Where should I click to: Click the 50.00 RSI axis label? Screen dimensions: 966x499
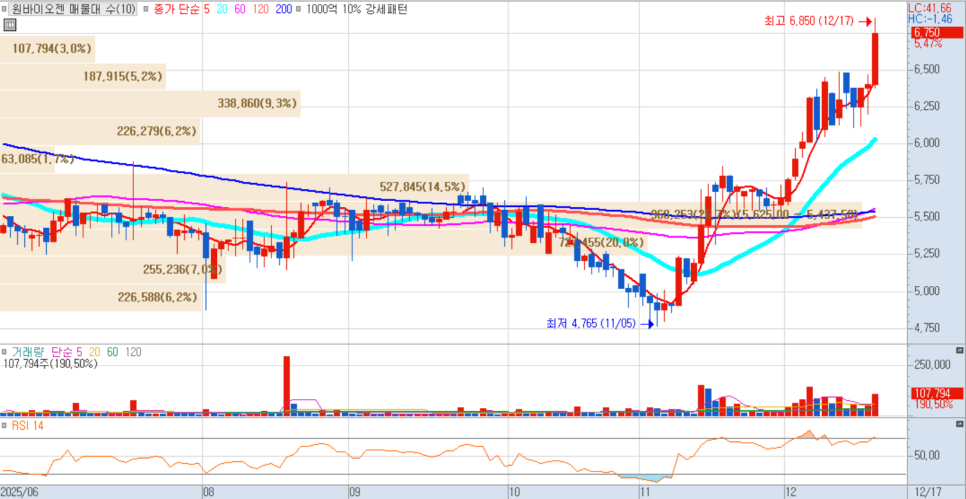tap(926, 455)
